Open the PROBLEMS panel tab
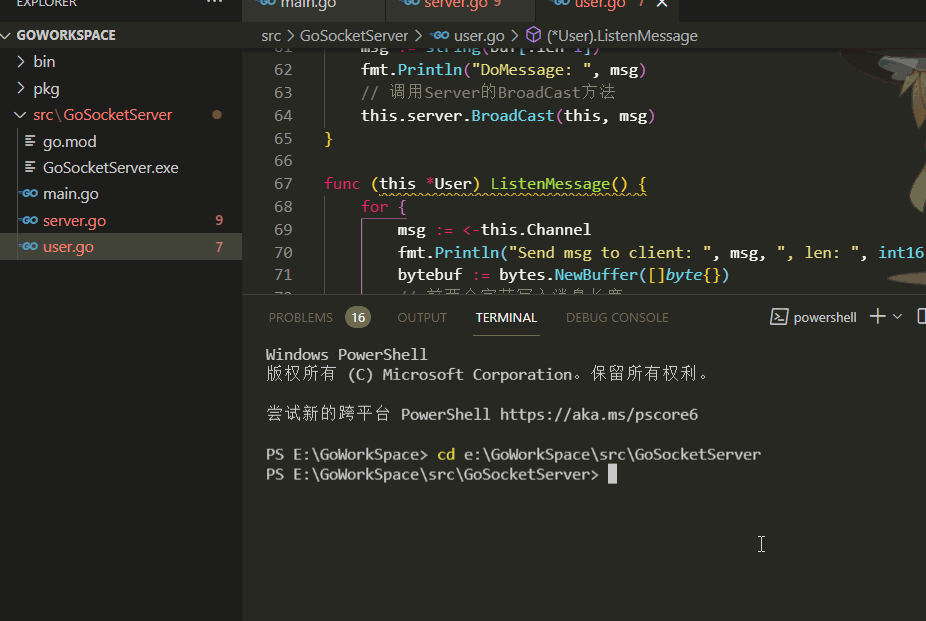This screenshot has width=926, height=621. click(x=301, y=318)
